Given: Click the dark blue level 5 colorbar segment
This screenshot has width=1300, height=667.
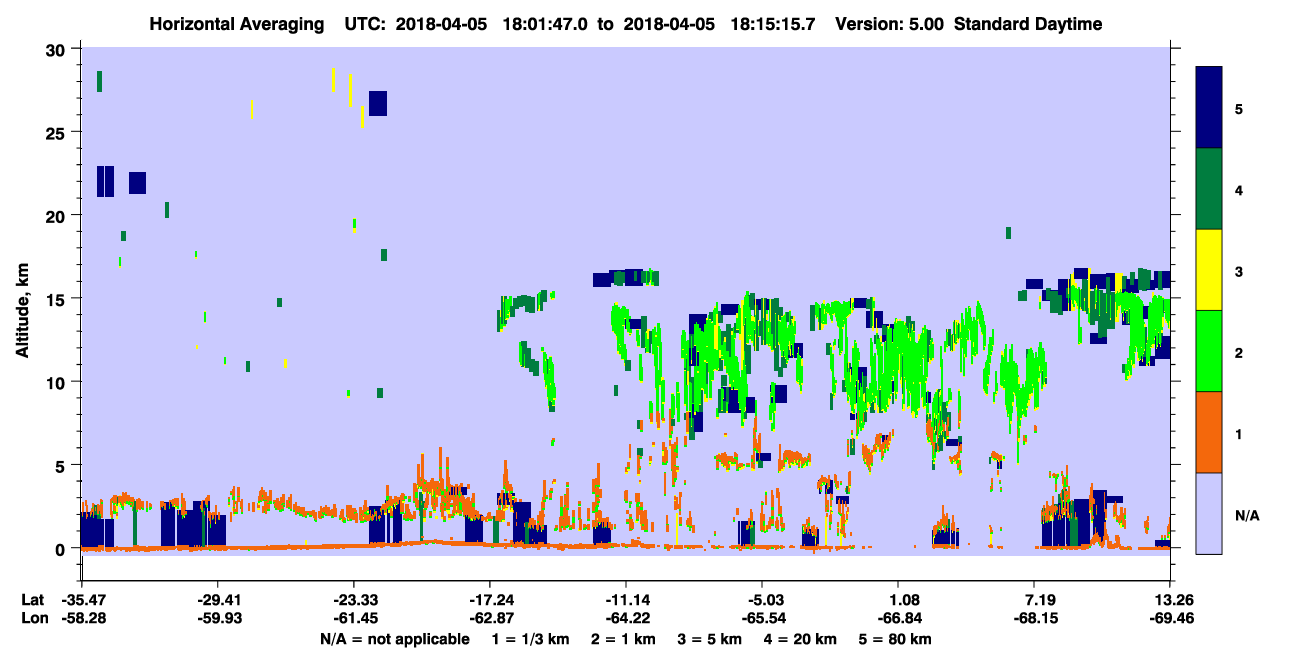Looking at the screenshot, I should [1210, 108].
